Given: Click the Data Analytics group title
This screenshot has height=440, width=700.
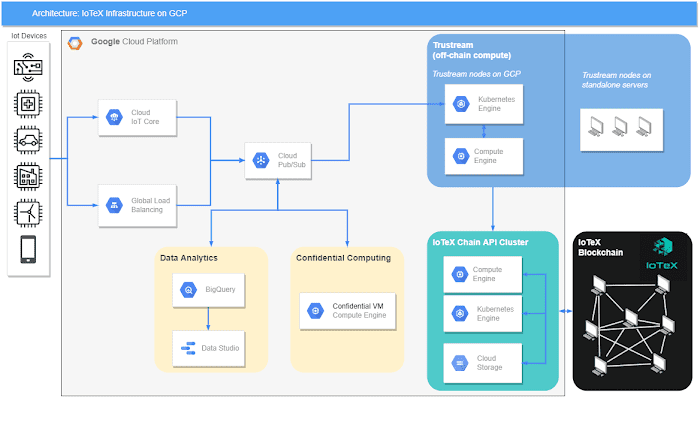Looking at the screenshot, I should [189, 258].
